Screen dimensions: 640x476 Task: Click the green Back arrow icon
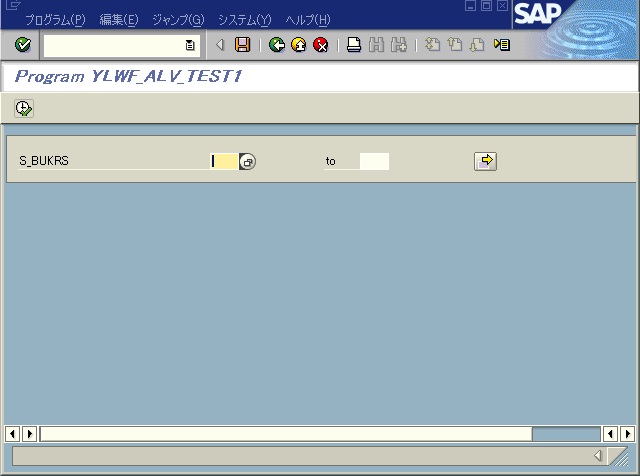(277, 45)
